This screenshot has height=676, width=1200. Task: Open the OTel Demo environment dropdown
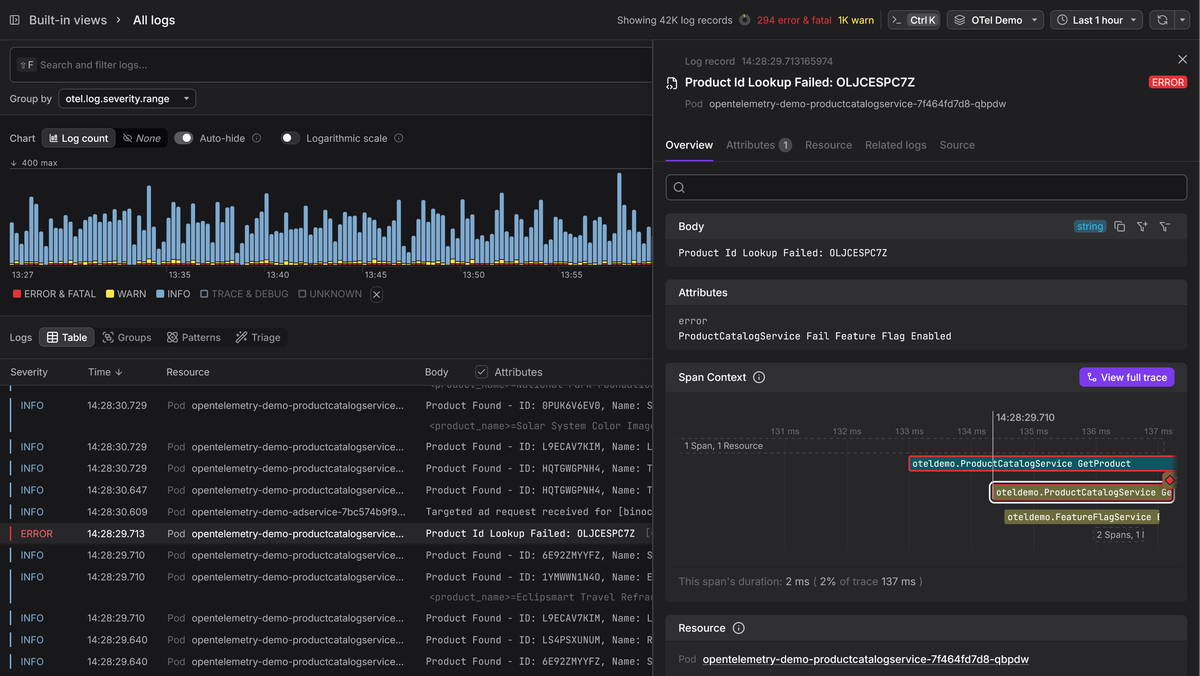(995, 20)
